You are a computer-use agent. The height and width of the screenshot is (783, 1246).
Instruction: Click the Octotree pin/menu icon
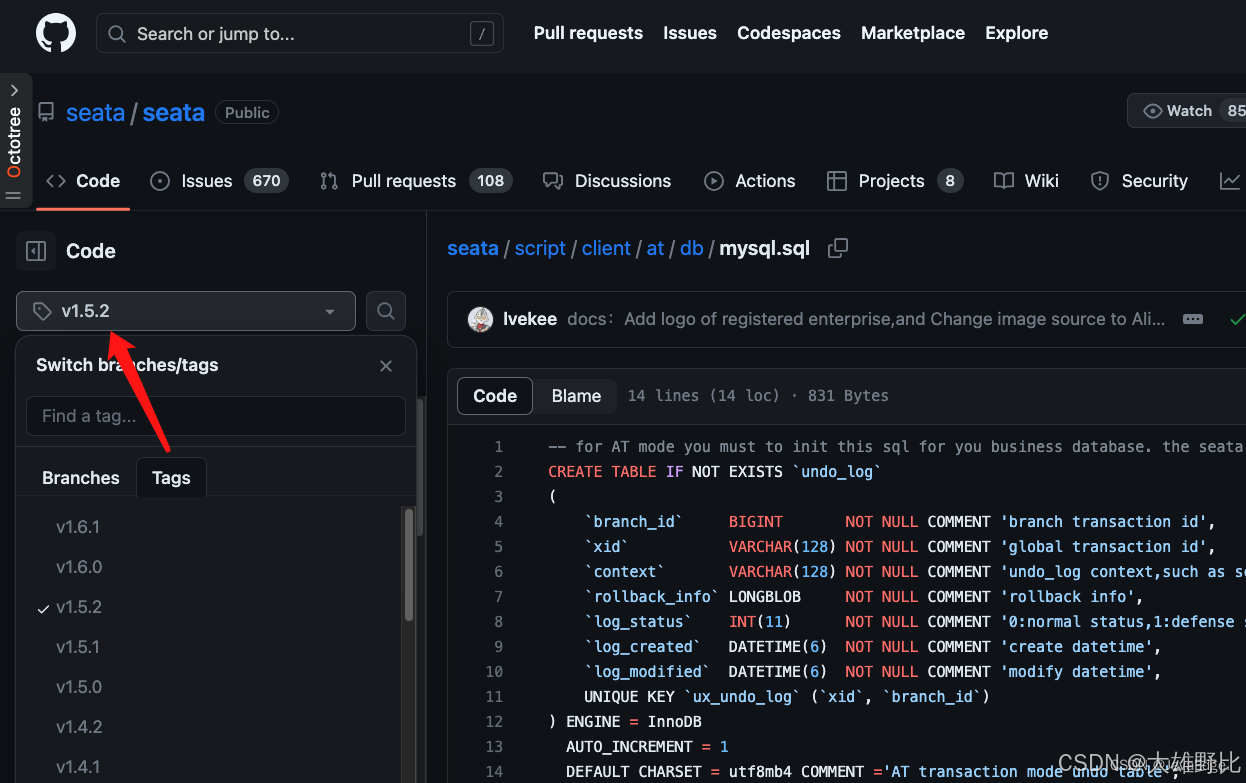coord(14,195)
